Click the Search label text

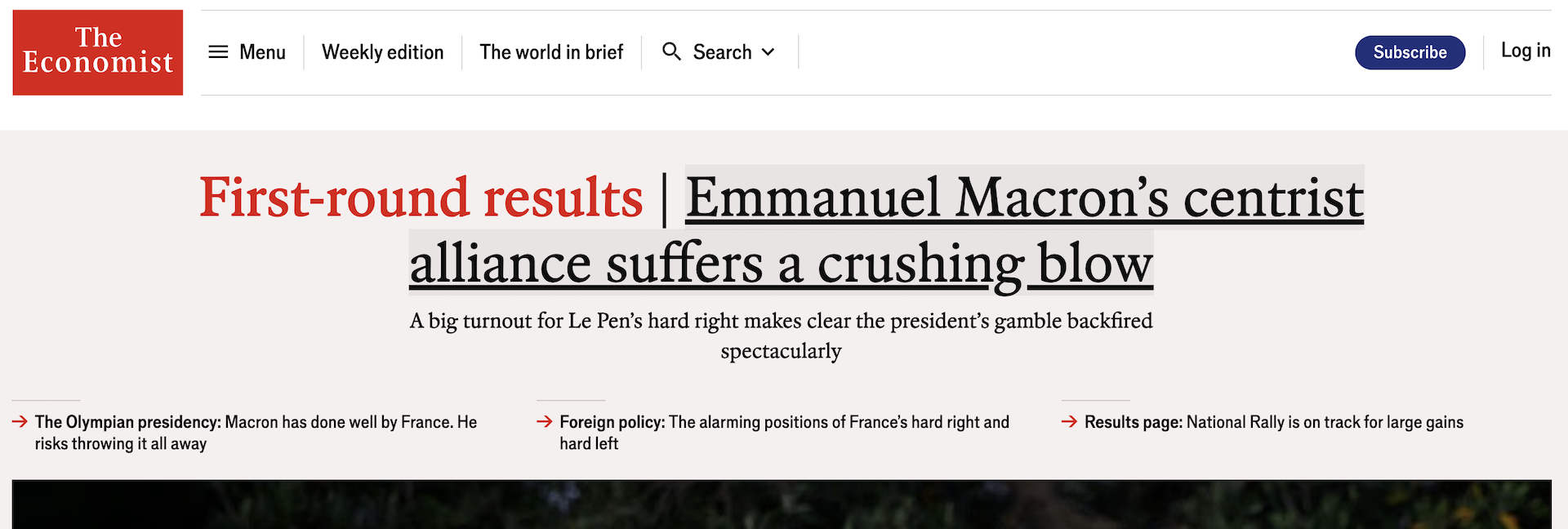722,52
